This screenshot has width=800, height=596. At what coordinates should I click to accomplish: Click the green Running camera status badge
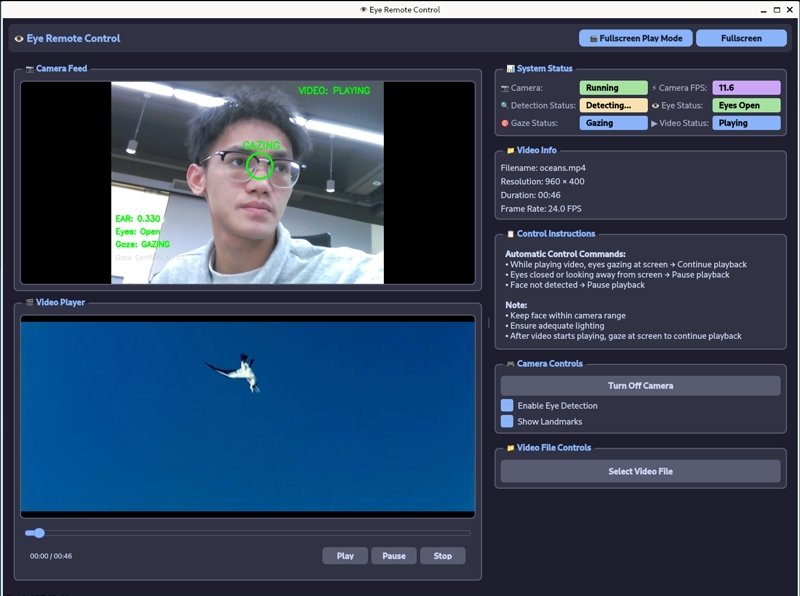(x=613, y=88)
